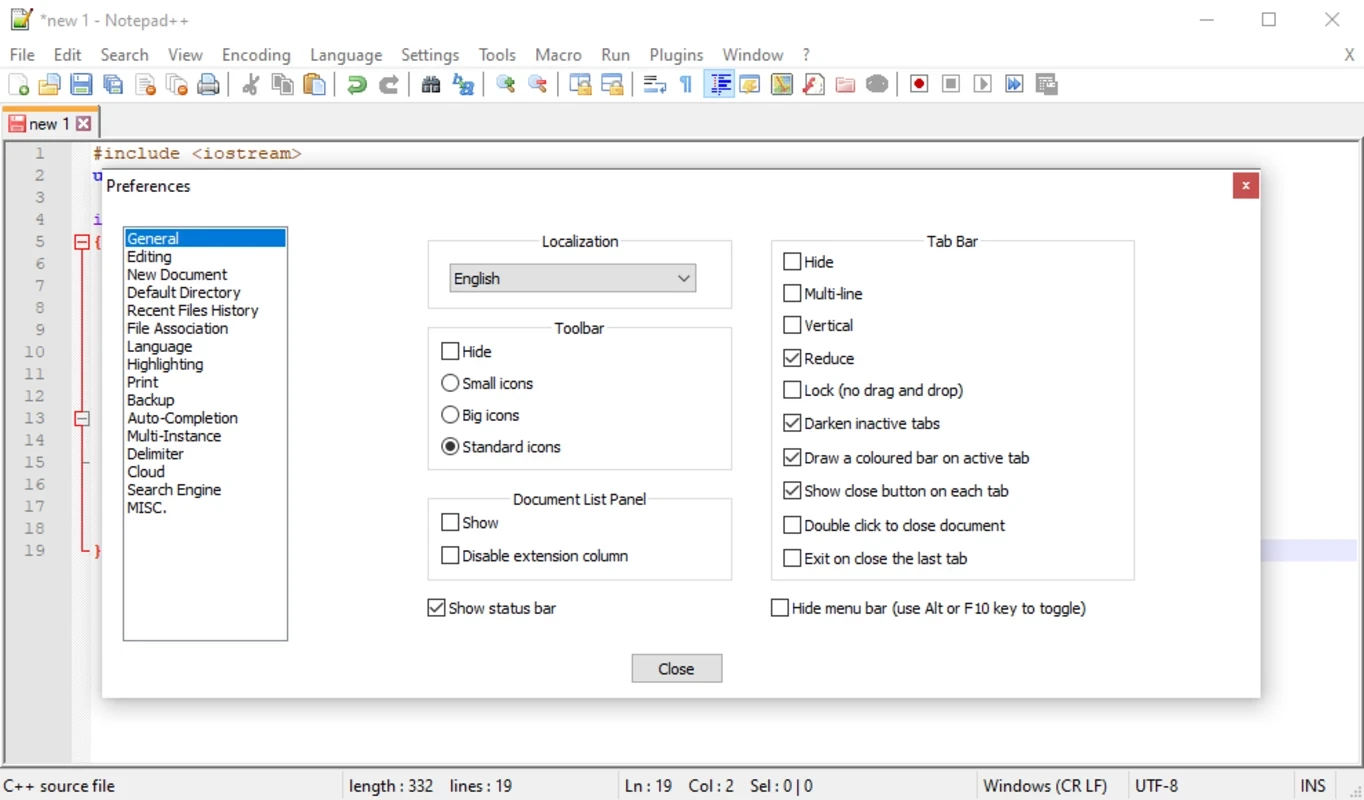Click the Undo arrow icon
Image resolution: width=1364 pixels, height=800 pixels.
coord(356,85)
